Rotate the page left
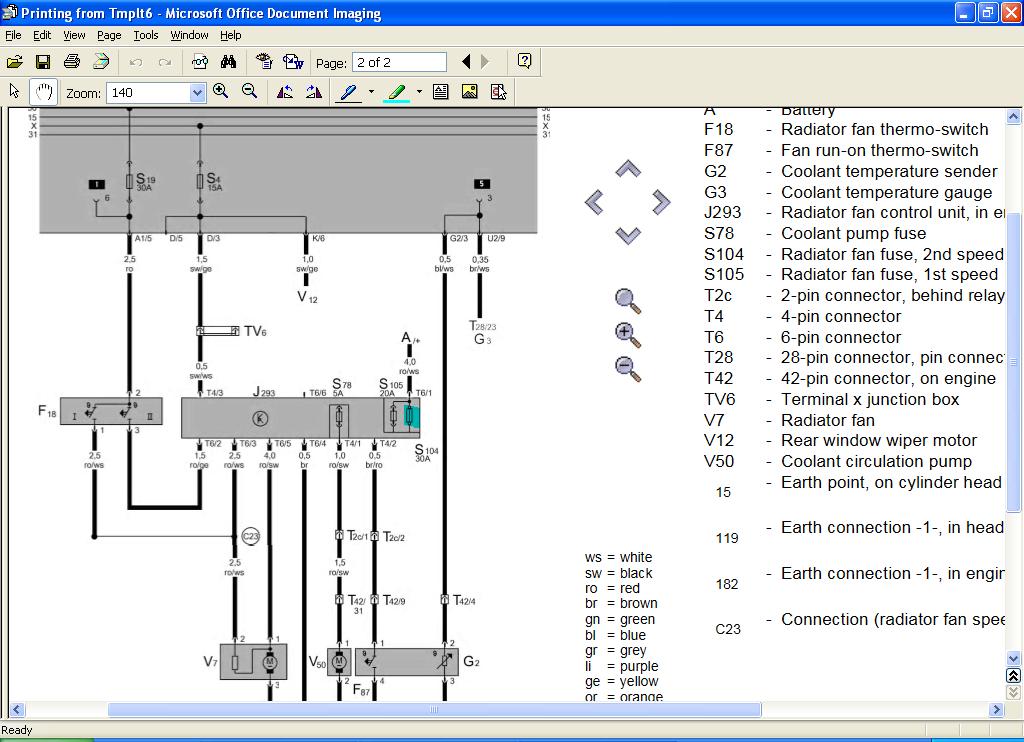1024x742 pixels. 285,92
